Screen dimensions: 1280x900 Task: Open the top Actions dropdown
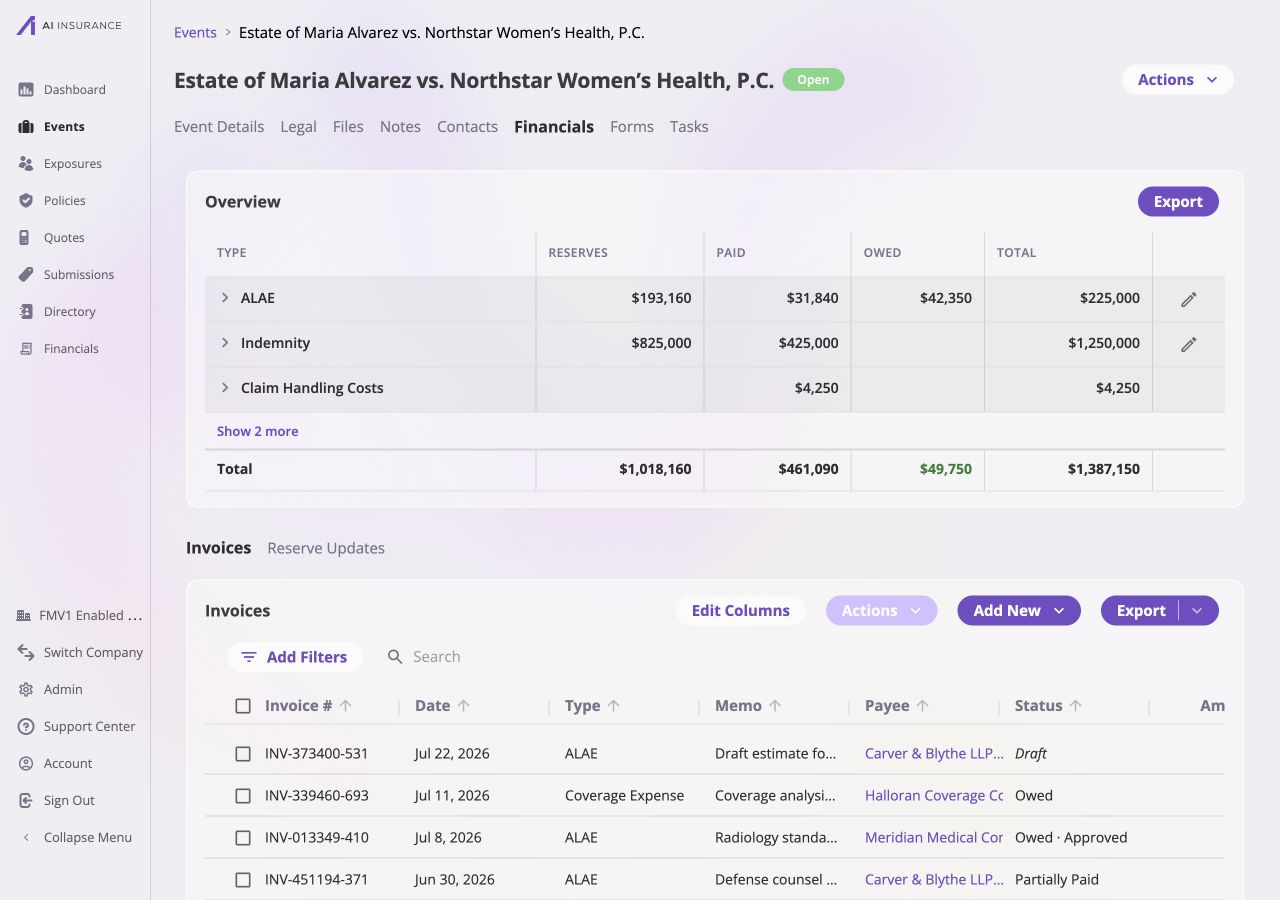[x=1178, y=80]
